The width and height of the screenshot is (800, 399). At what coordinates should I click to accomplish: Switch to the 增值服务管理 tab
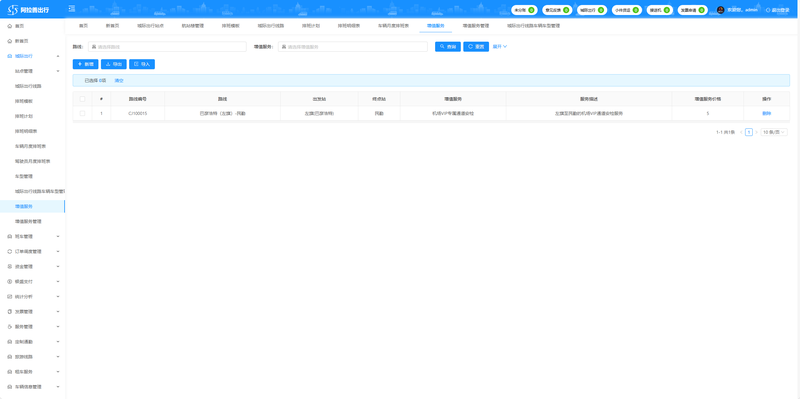(x=476, y=26)
